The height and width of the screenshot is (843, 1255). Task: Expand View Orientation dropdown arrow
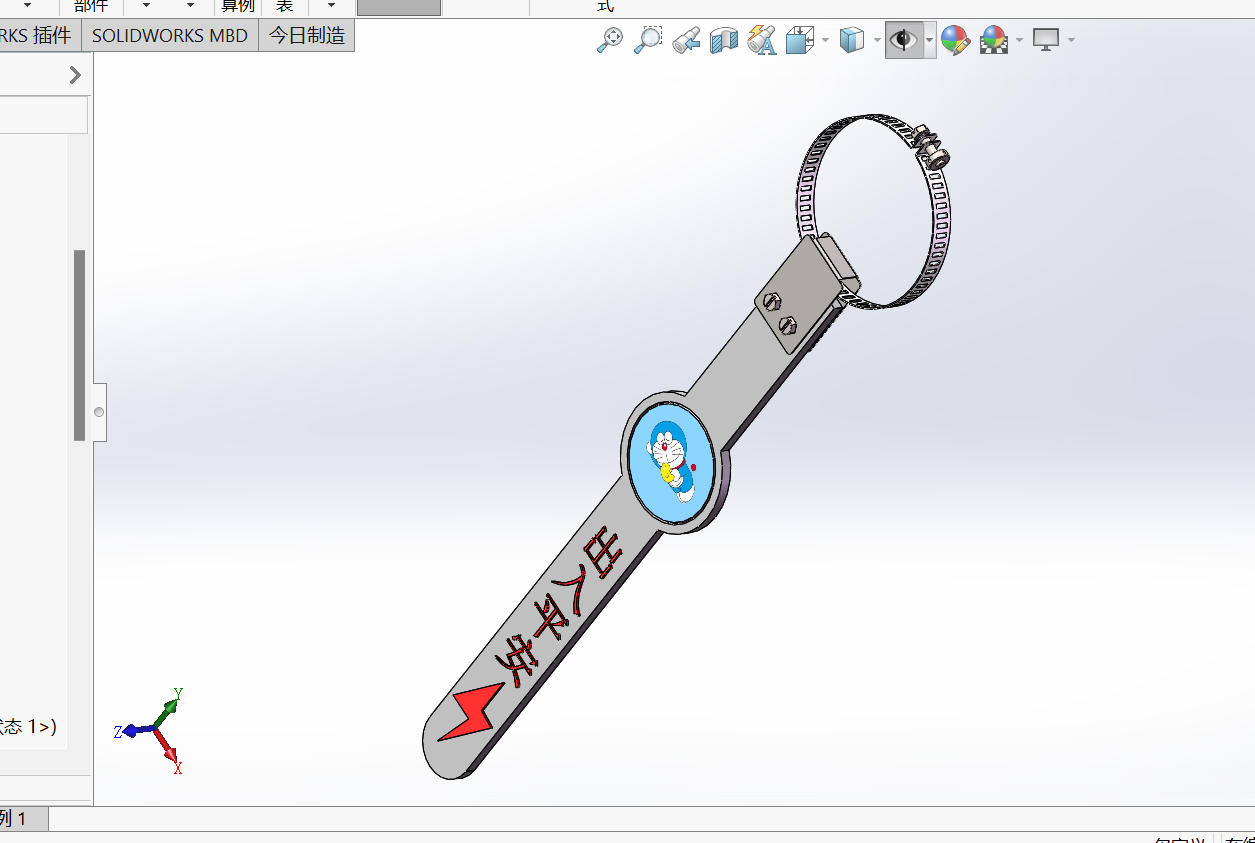825,40
